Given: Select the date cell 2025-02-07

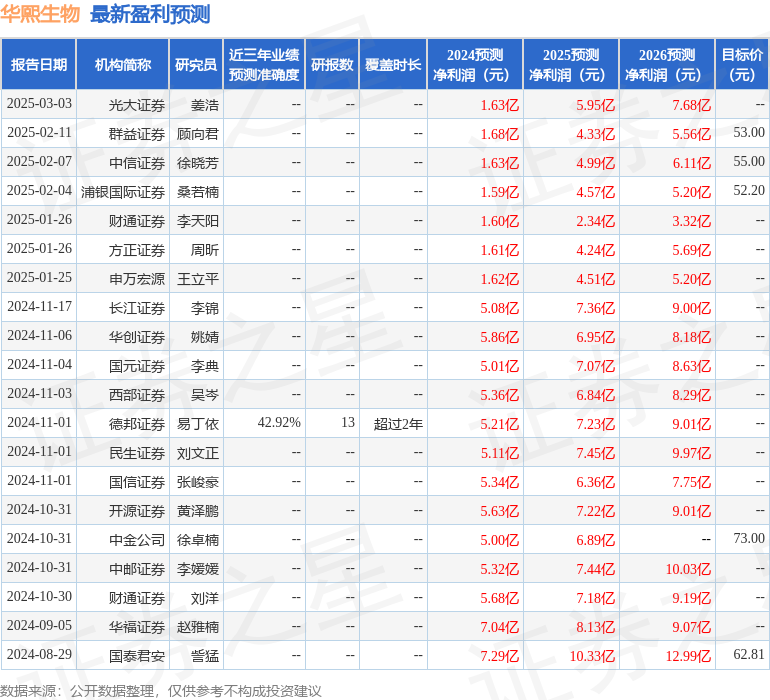Looking at the screenshot, I should pyautogui.click(x=39, y=162).
